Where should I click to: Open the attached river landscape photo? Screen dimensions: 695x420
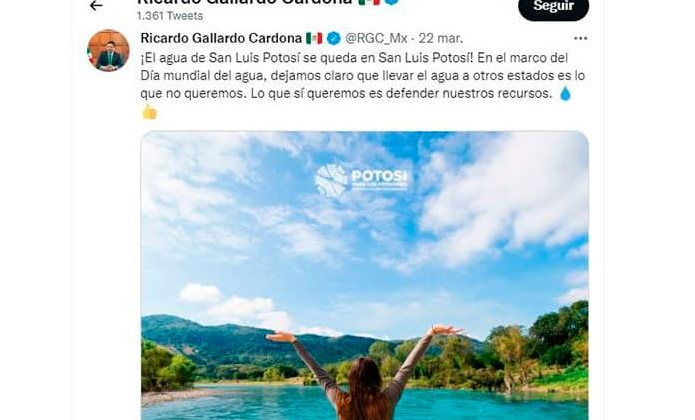(365, 275)
